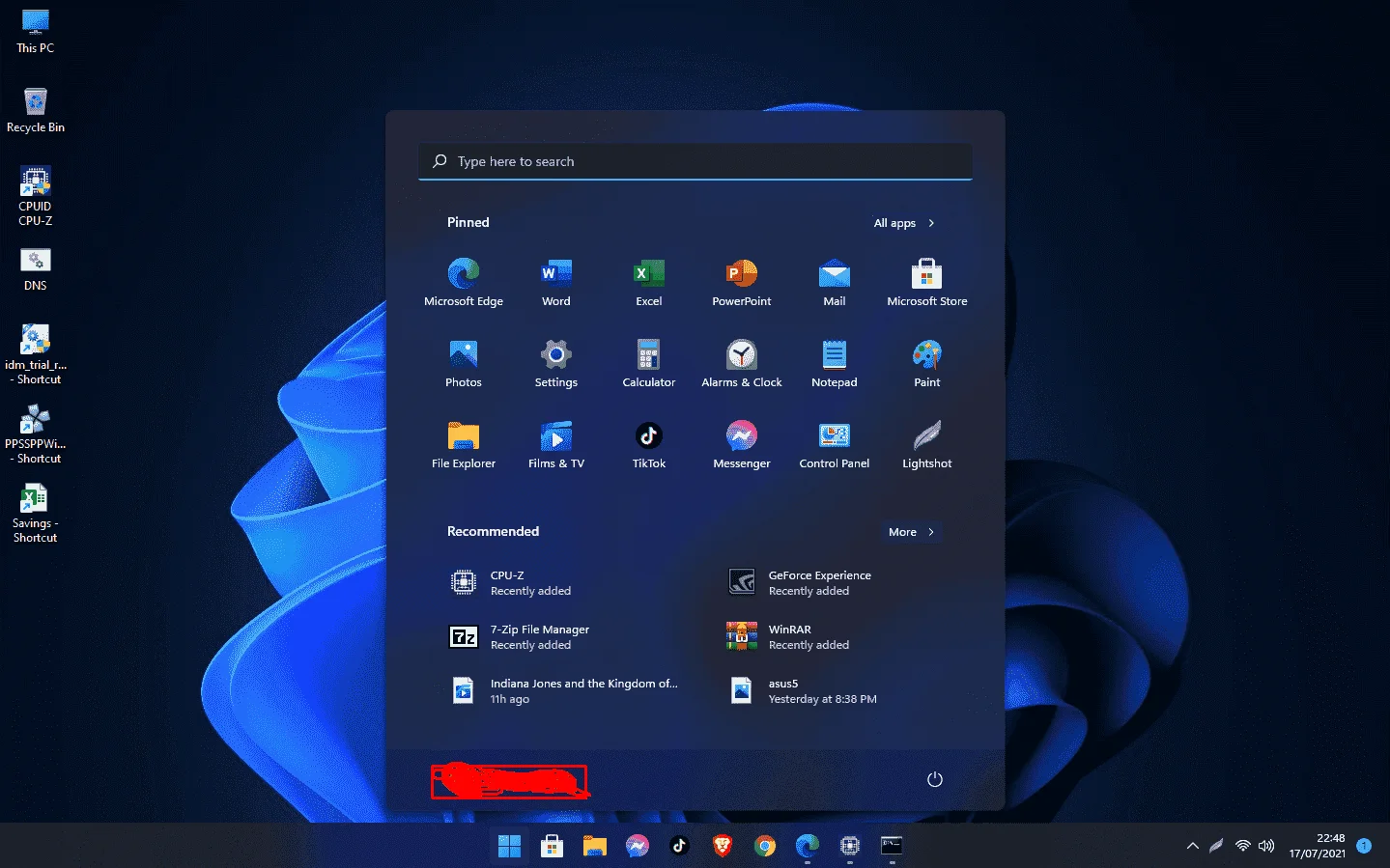The width and height of the screenshot is (1390, 868).
Task: Open File Explorer on the taskbar
Action: (594, 846)
